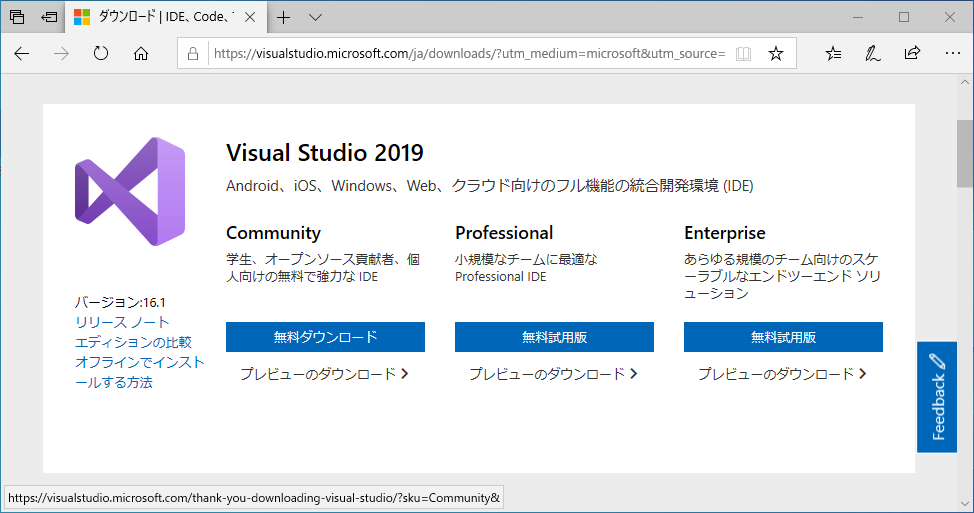Viewport: 974px width, 513px height.
Task: Click the Community edition heading
Action: pyautogui.click(x=273, y=233)
